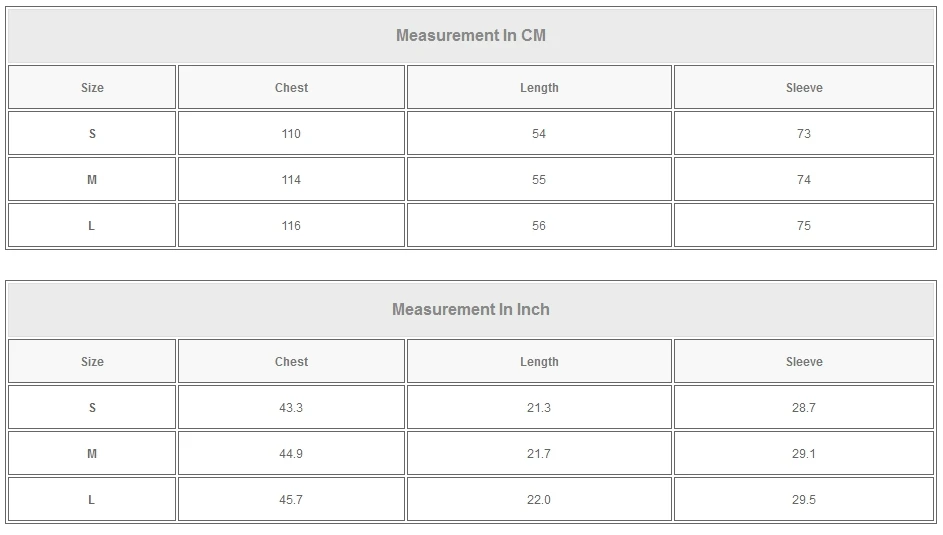
Task: Click the "Measurement In CM" table title
Action: [471, 36]
